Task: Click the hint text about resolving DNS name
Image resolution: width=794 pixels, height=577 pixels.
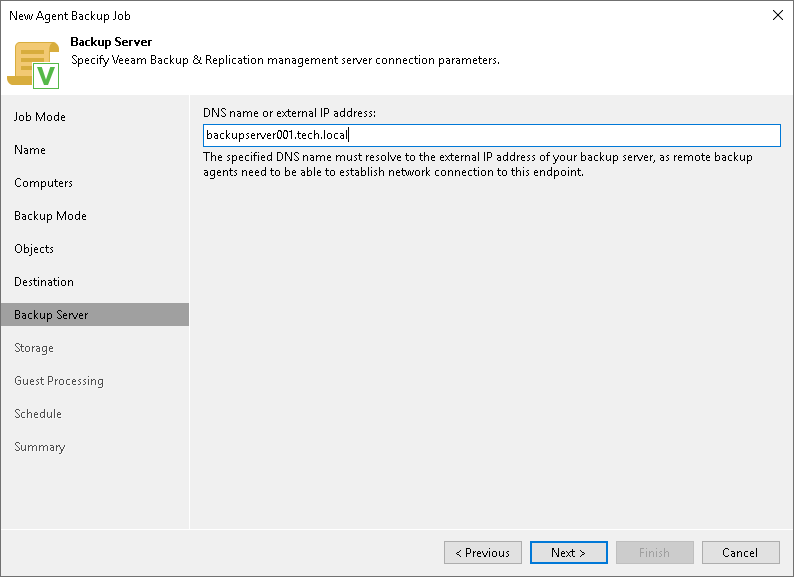Action: [478, 165]
